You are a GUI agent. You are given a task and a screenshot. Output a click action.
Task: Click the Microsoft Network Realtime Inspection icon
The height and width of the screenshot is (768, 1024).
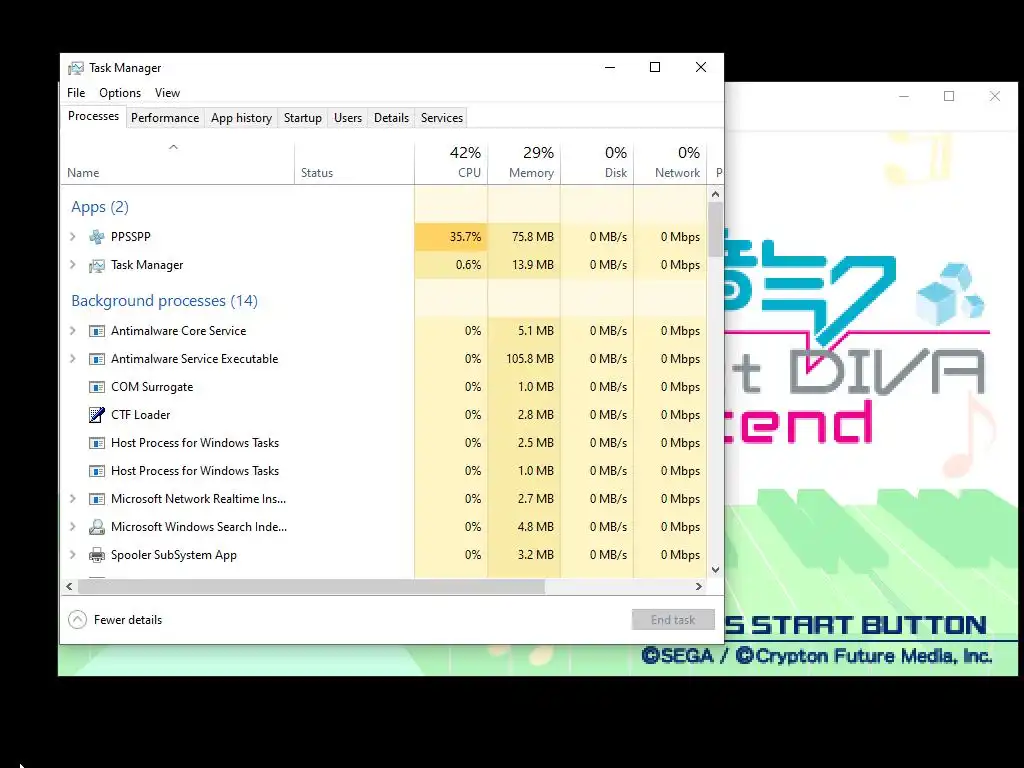point(97,499)
